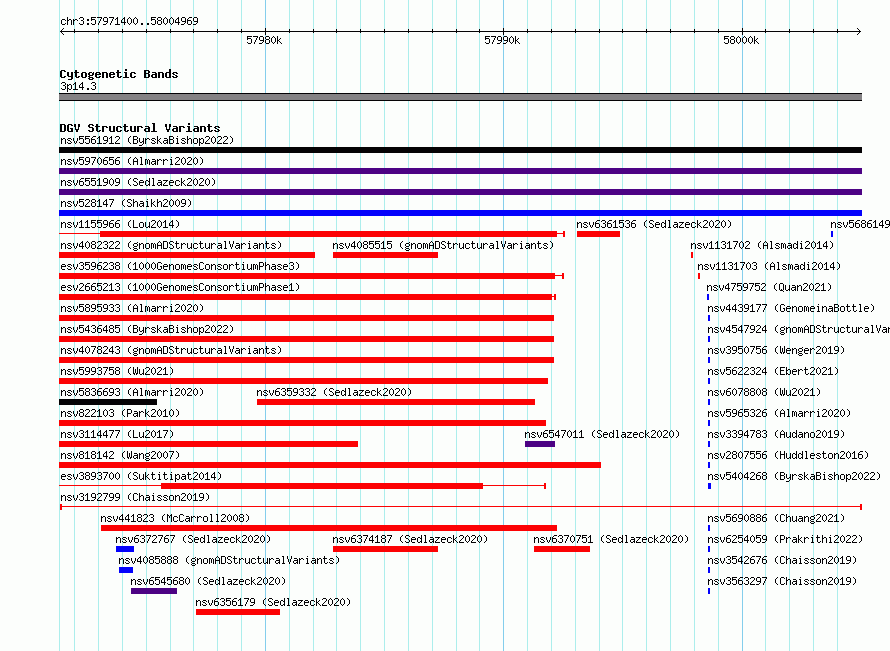Open variant nsv3394783 (Audano2019) label
This screenshot has height=651, width=890.
pyautogui.click(x=776, y=434)
